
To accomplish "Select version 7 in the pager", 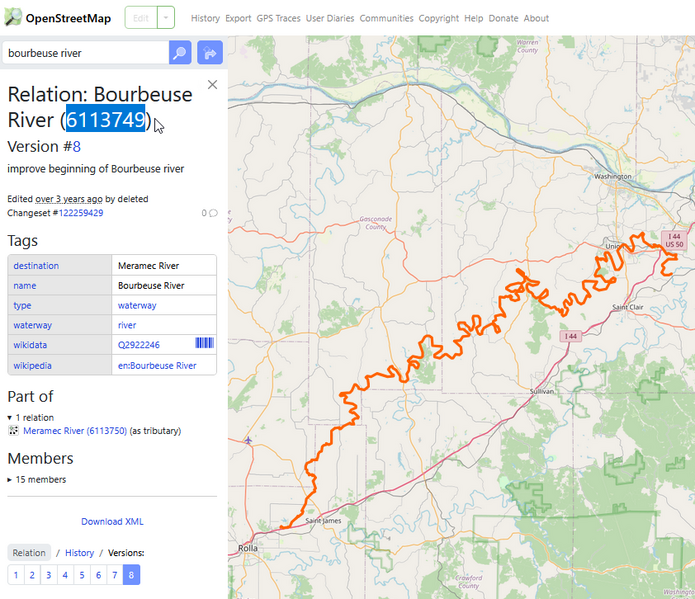I will point(115,575).
